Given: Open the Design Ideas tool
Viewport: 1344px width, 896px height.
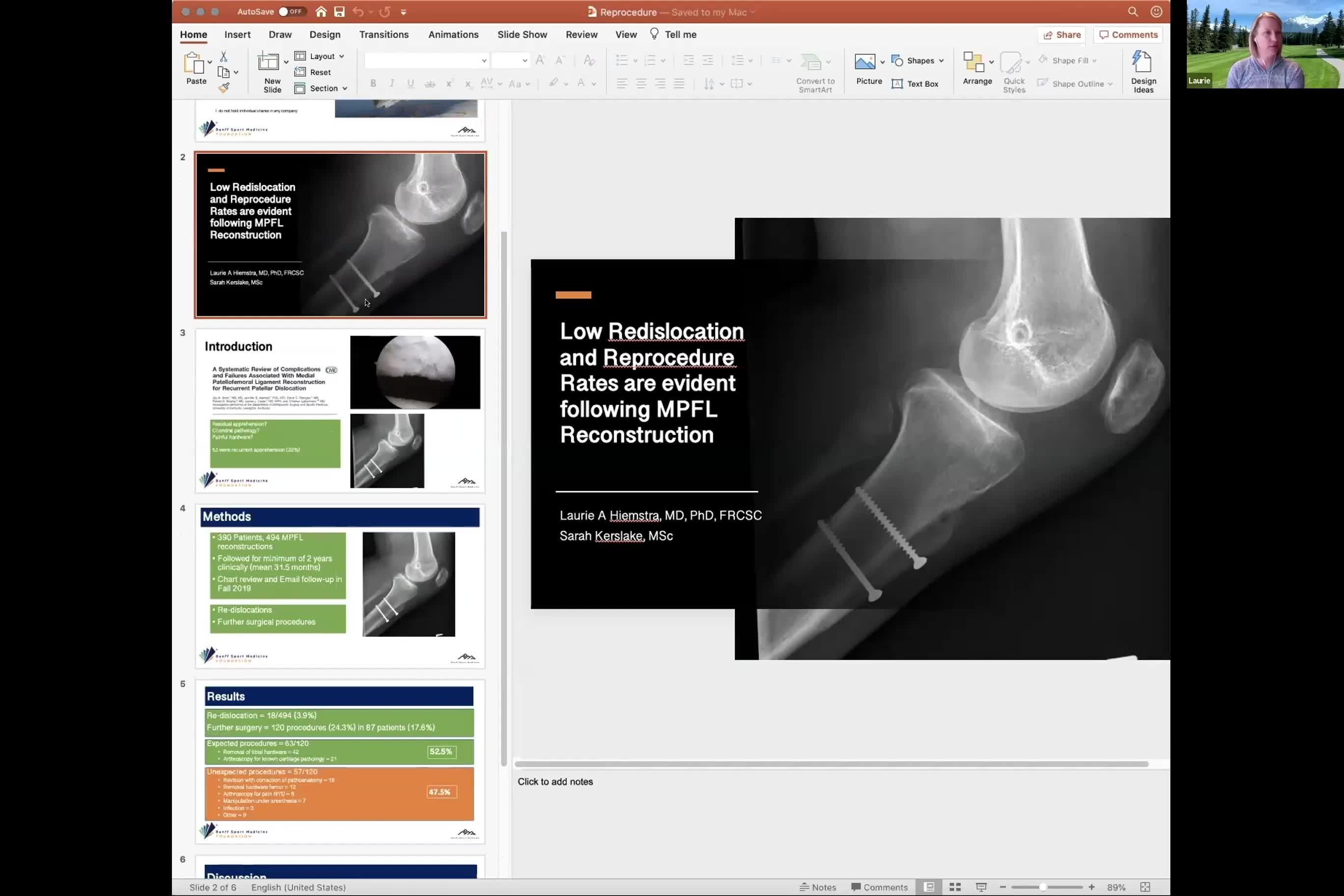Looking at the screenshot, I should (x=1143, y=71).
